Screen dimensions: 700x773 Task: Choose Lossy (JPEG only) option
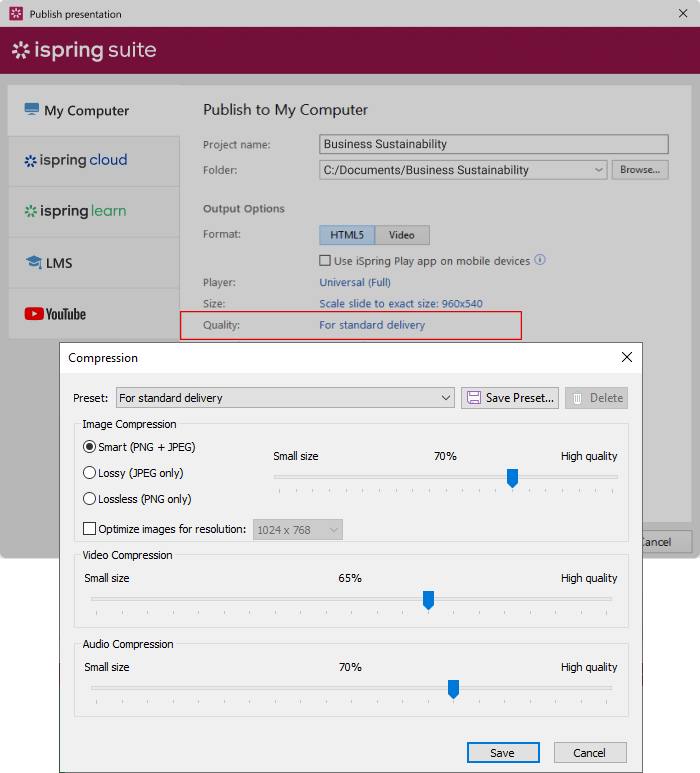90,473
